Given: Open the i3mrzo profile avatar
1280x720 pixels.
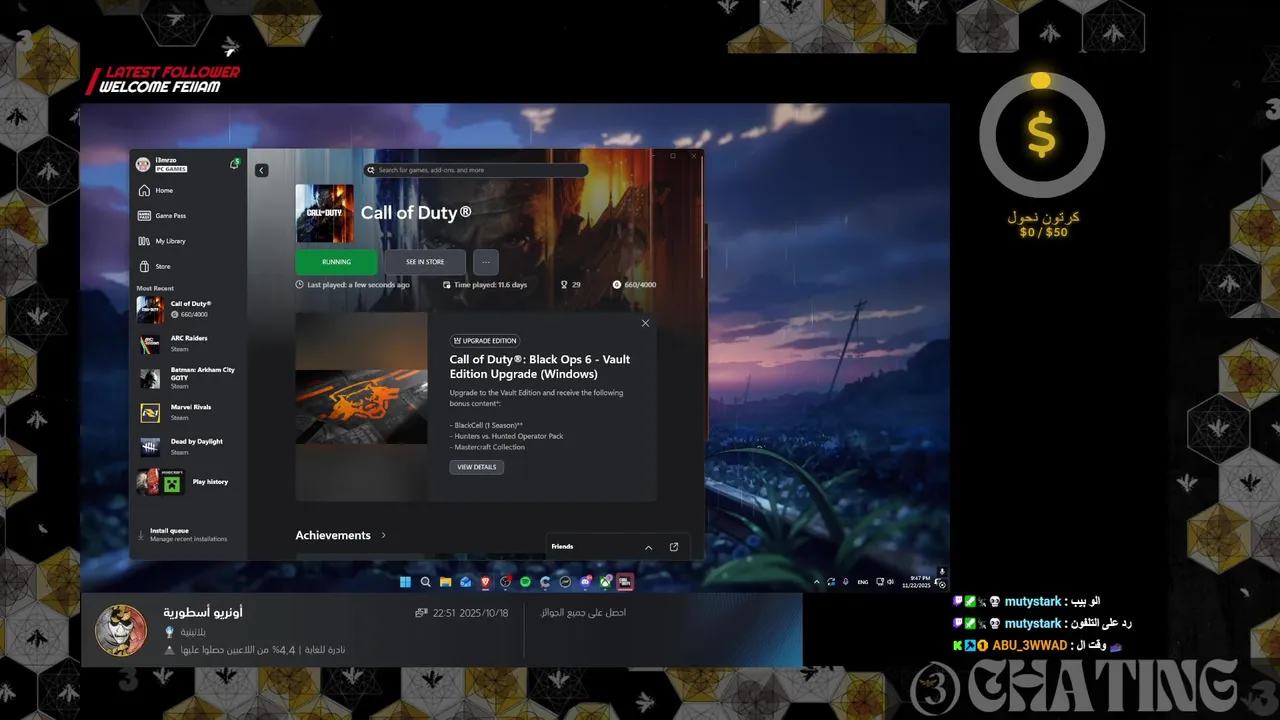Looking at the screenshot, I should tap(143, 164).
